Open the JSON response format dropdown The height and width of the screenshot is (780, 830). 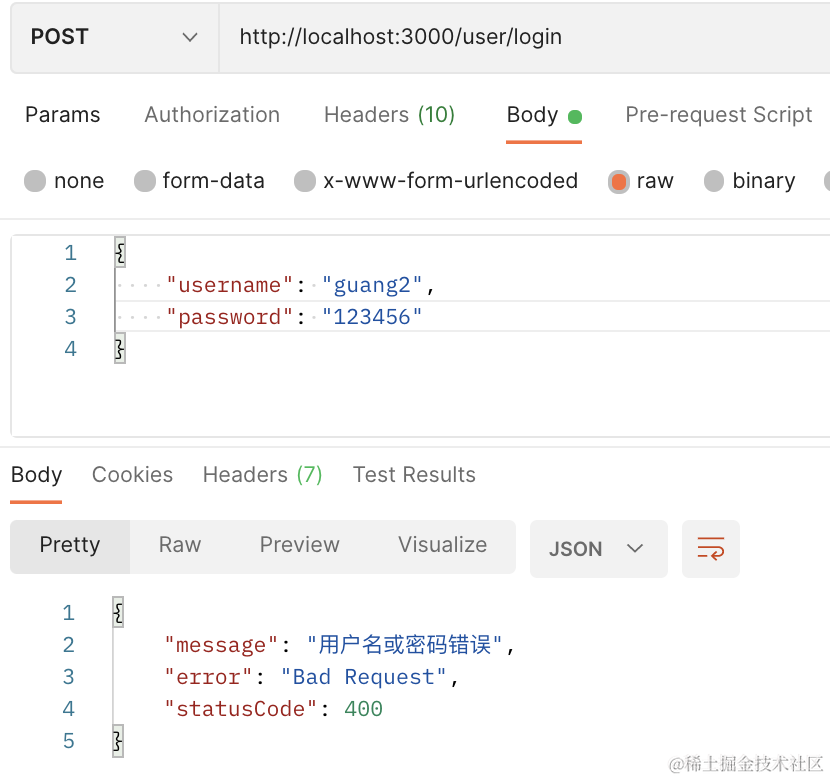click(x=597, y=548)
